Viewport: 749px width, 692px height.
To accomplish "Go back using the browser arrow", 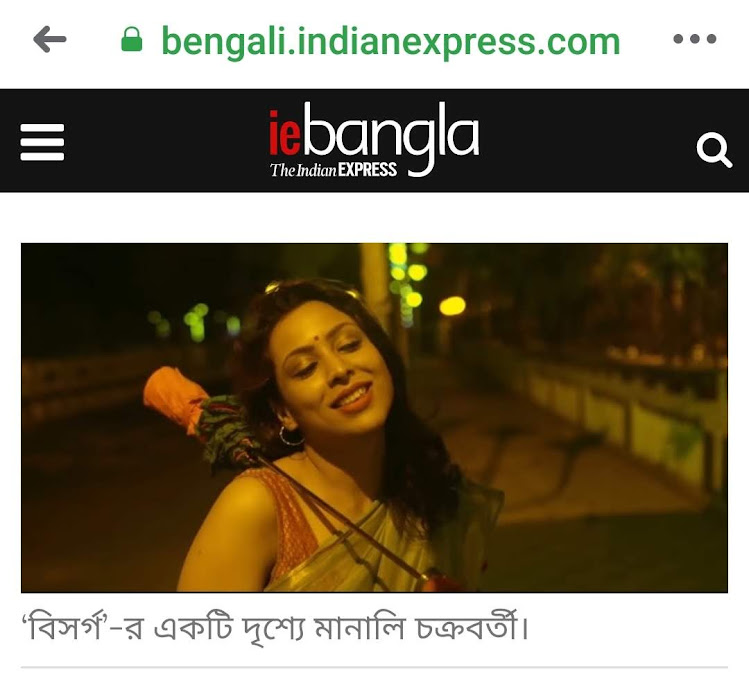I will 50,39.
